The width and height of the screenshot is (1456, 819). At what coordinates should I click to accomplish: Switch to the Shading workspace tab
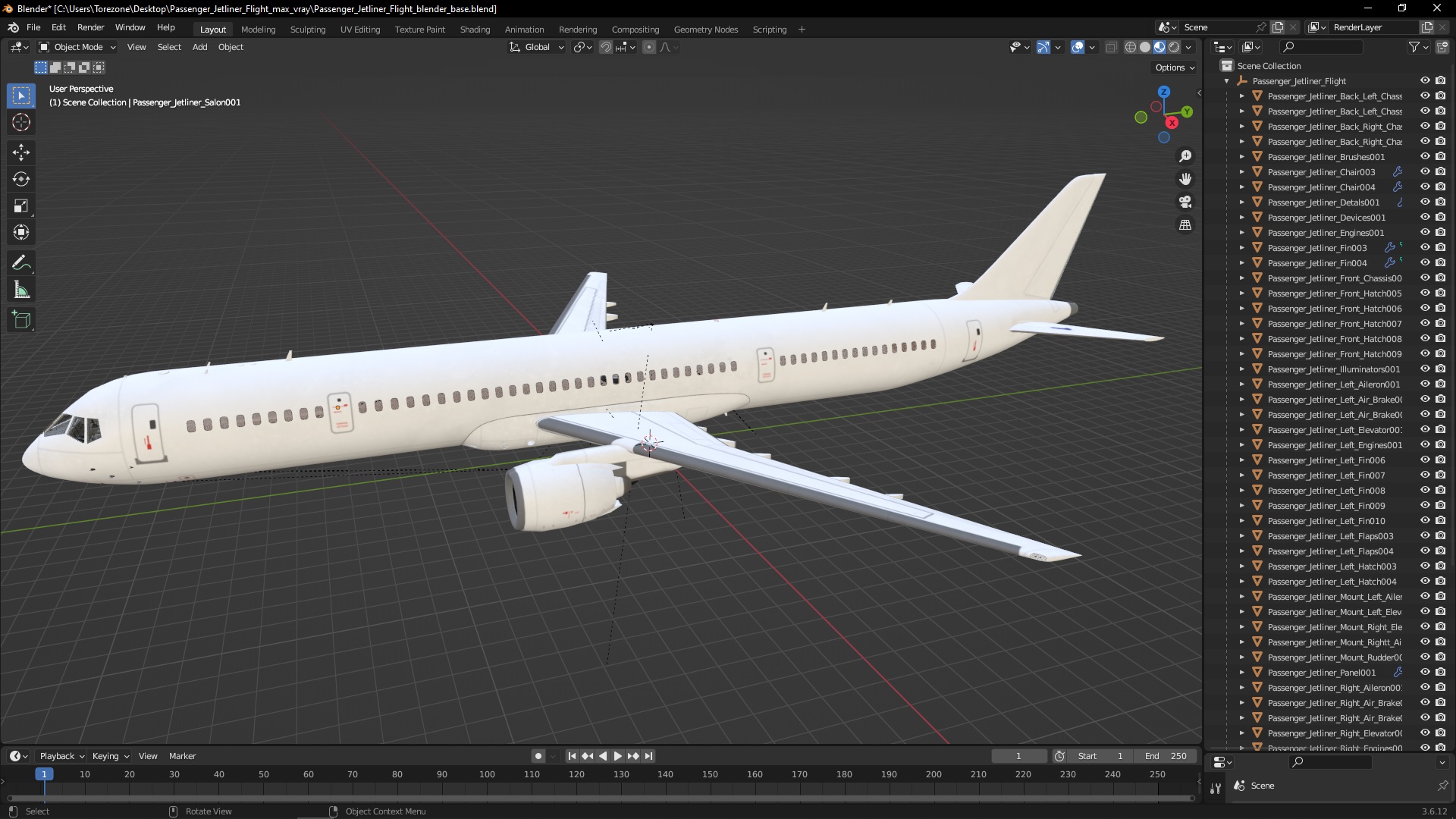point(475,30)
